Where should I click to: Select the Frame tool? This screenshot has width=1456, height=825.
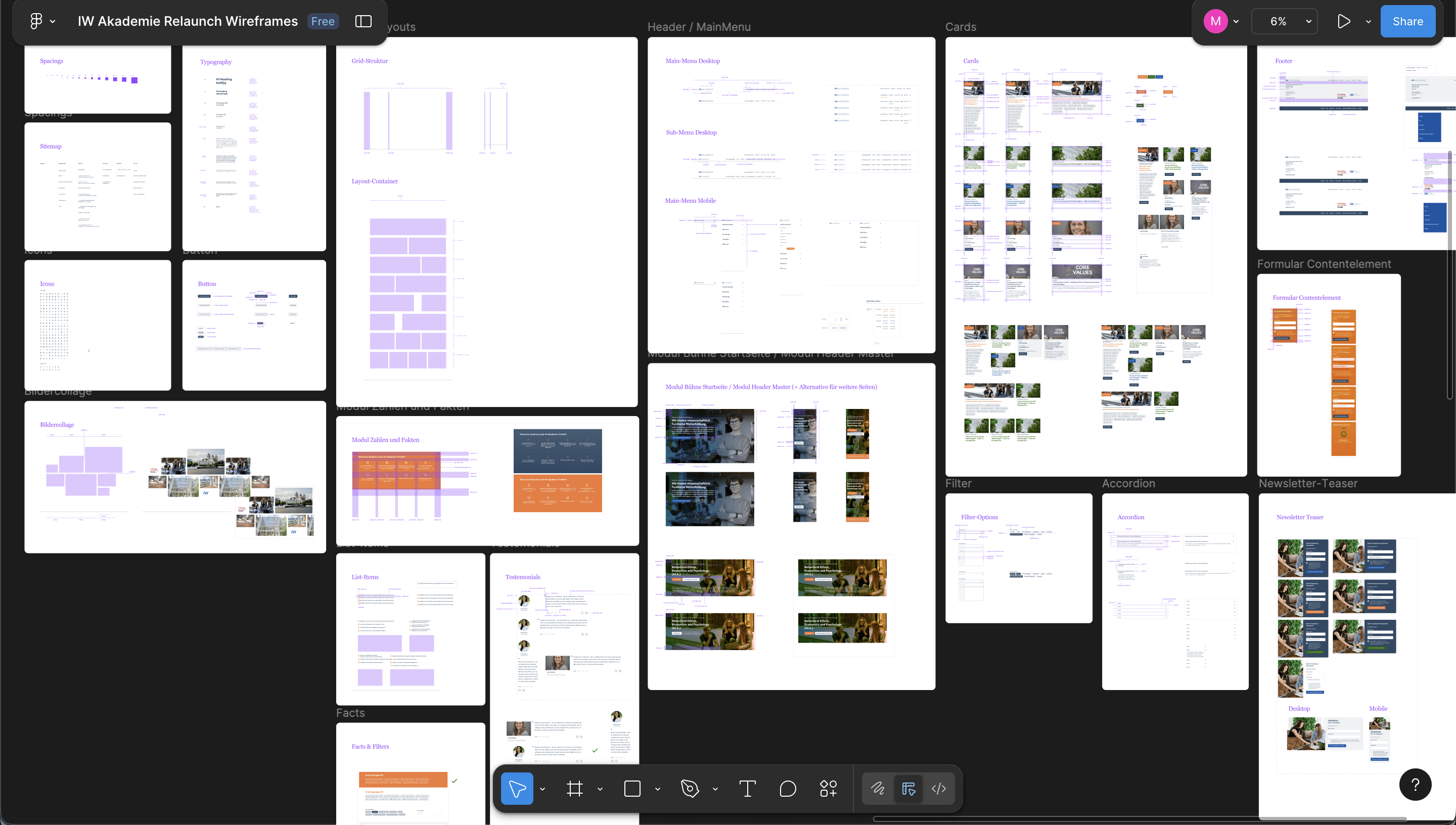[x=574, y=788]
